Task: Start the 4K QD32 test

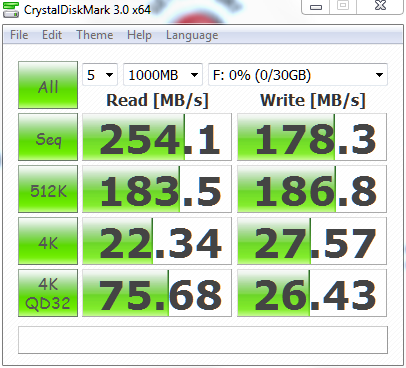Action: click(48, 293)
